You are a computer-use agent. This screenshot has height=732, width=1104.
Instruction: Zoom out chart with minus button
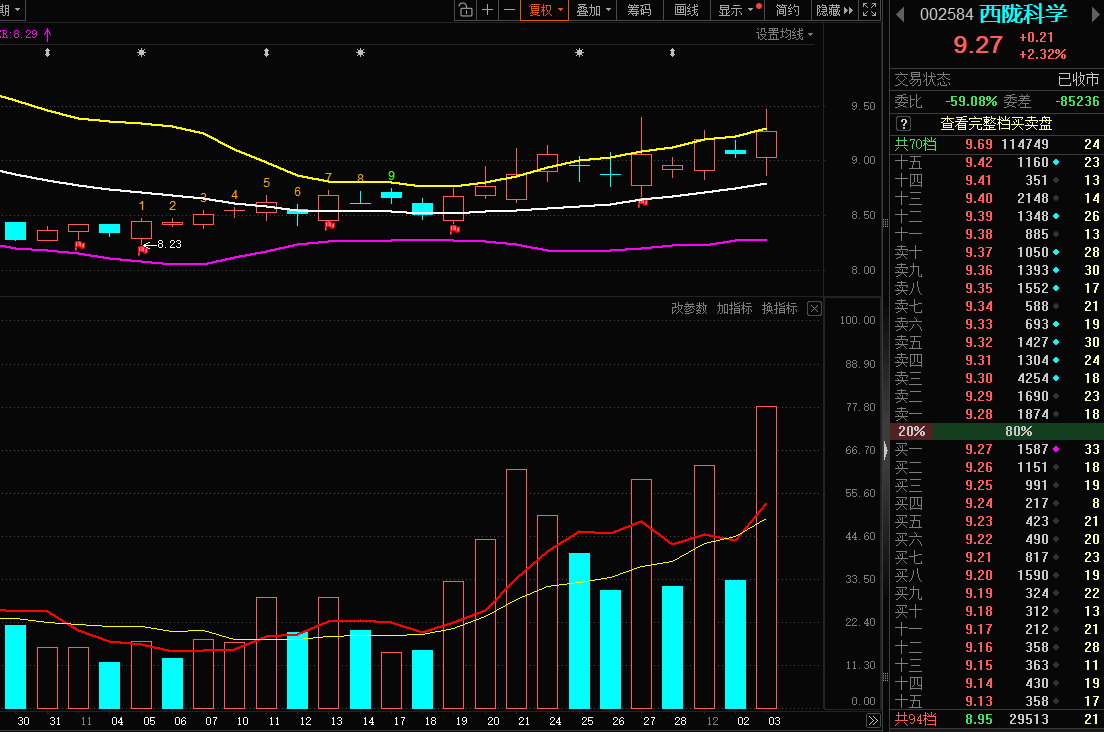coord(509,10)
